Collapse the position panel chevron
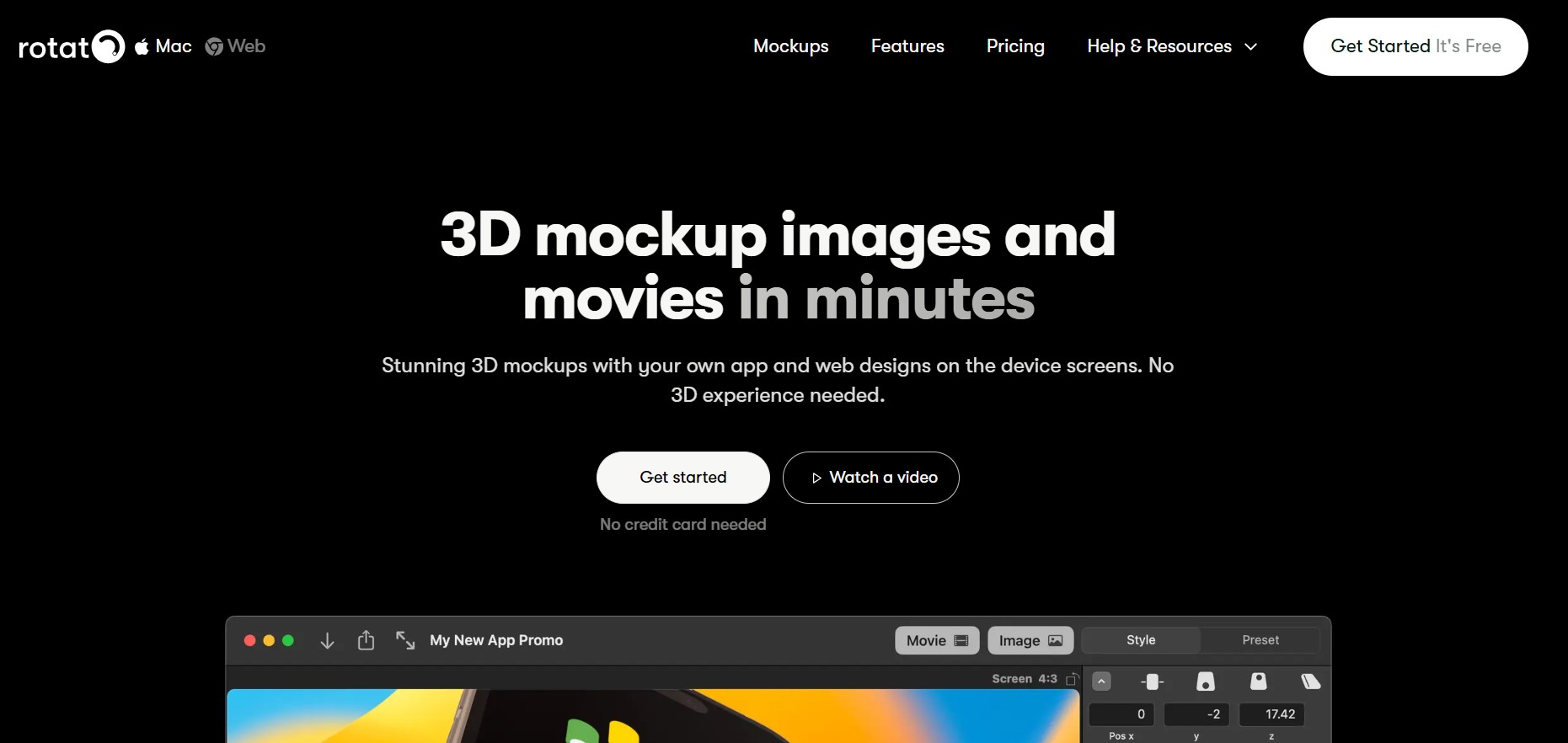This screenshot has height=743, width=1568. 1101,682
